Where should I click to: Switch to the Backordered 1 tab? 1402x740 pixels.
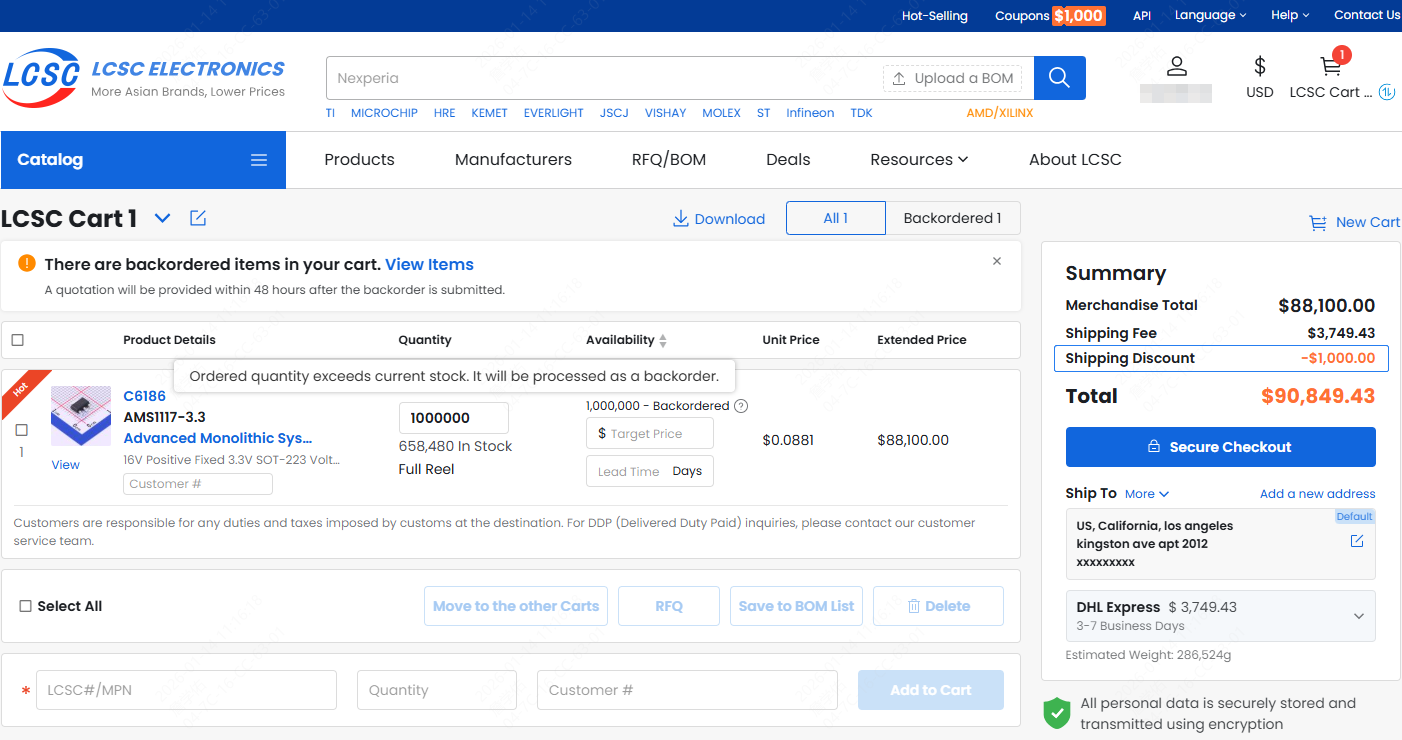(x=952, y=218)
